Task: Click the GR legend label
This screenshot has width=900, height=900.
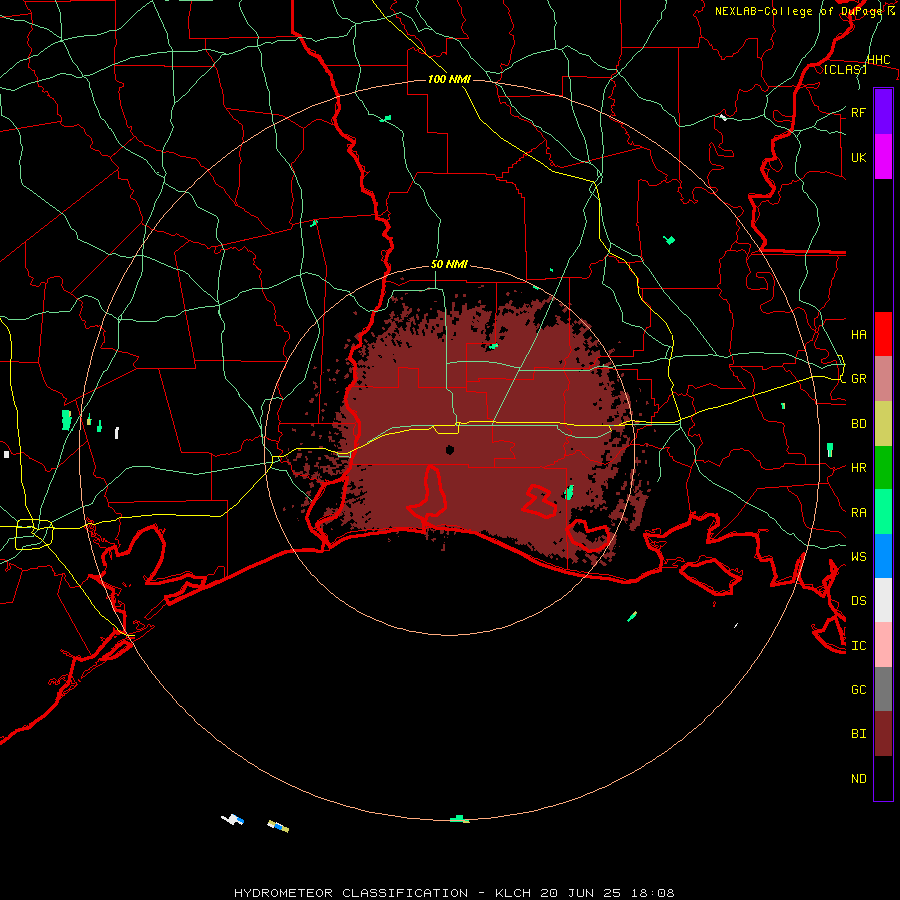Action: [858, 379]
